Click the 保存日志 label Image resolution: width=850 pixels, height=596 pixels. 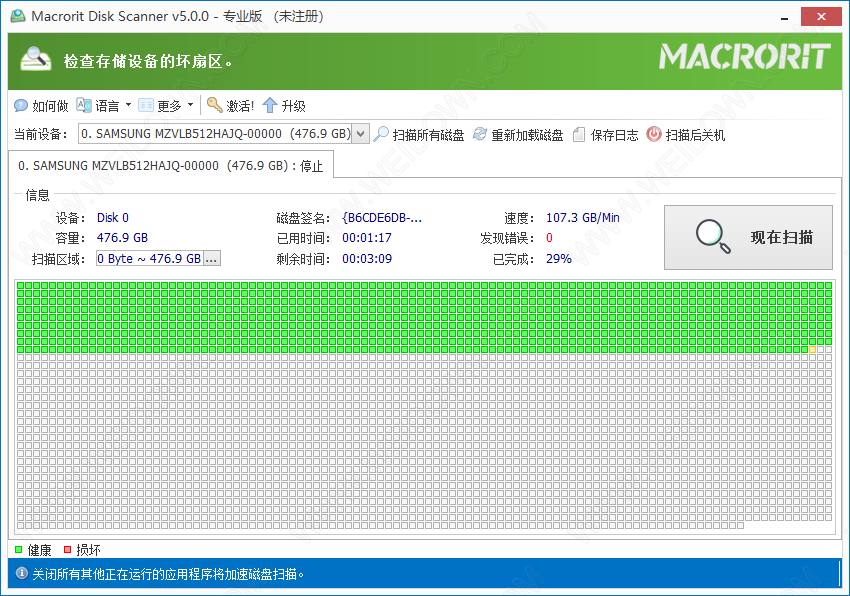[x=615, y=135]
